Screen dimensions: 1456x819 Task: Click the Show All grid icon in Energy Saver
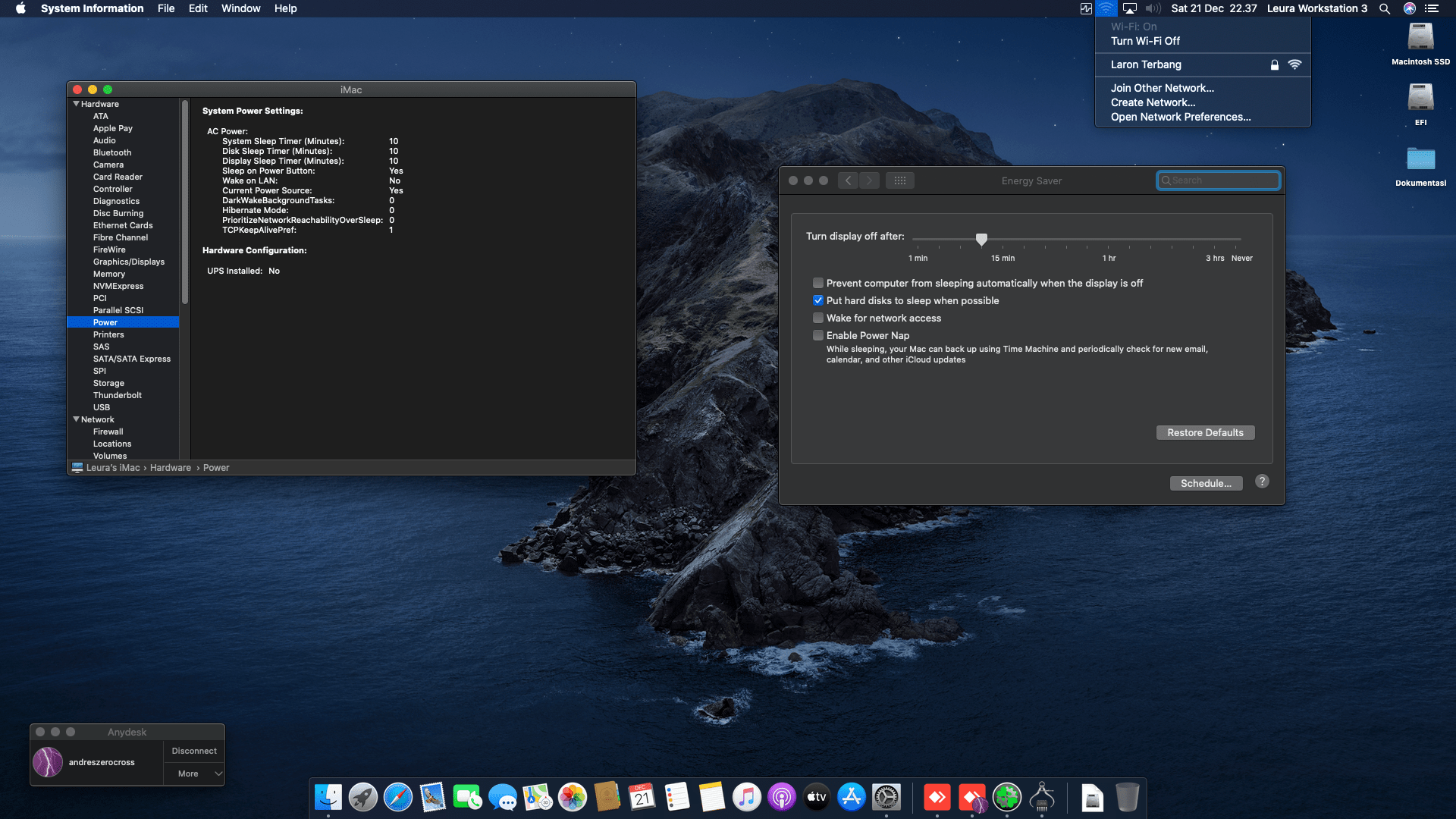pyautogui.click(x=899, y=180)
